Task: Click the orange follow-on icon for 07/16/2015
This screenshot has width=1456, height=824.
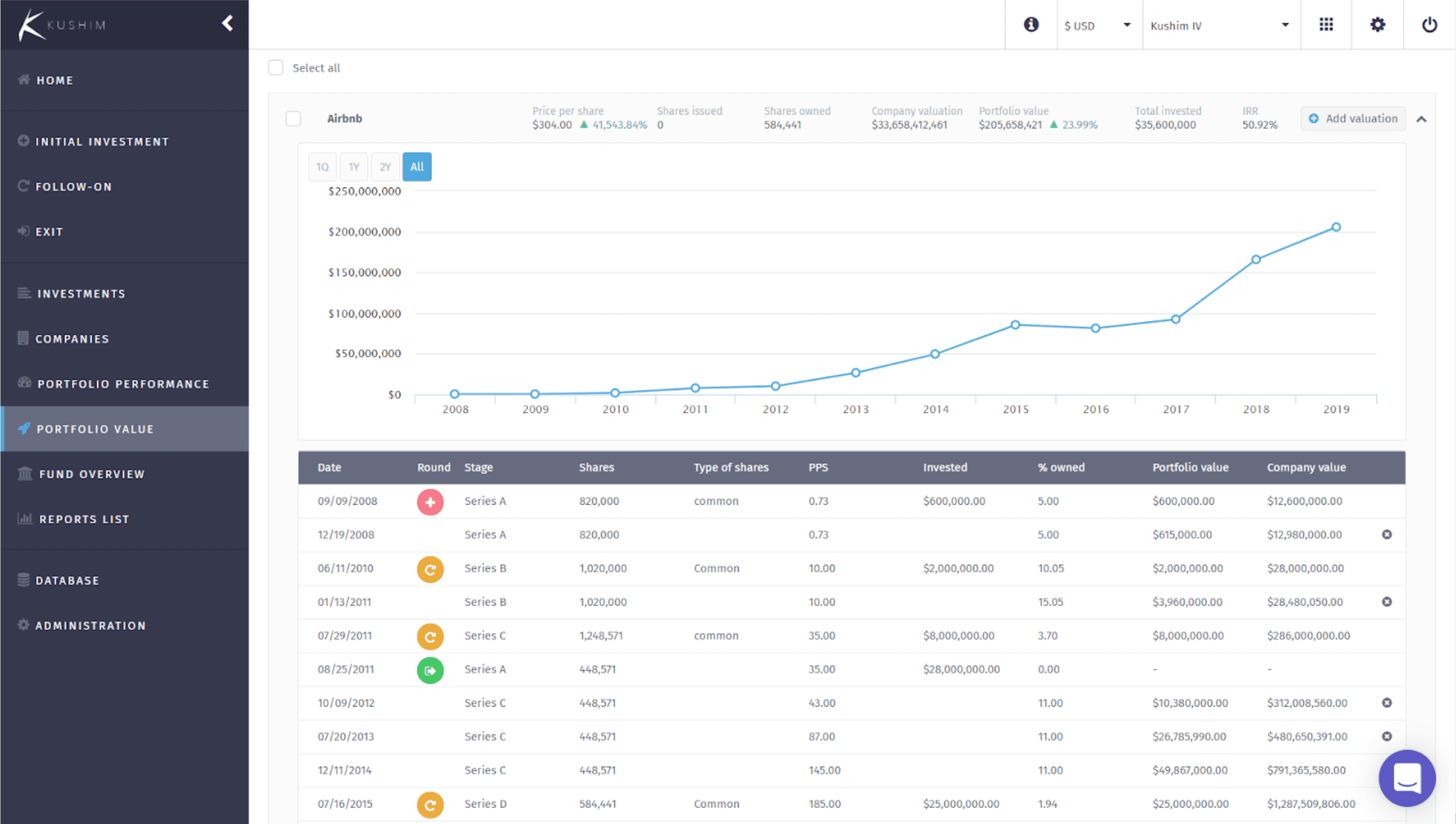Action: pos(430,805)
